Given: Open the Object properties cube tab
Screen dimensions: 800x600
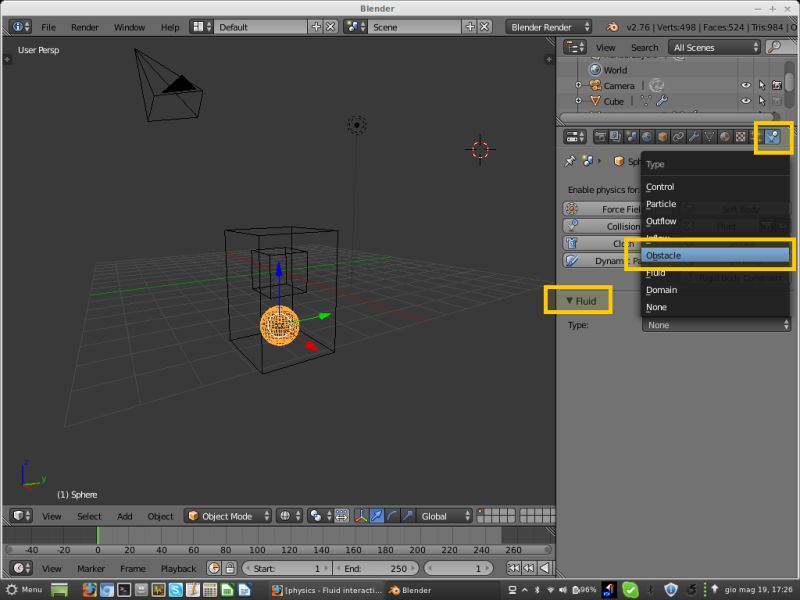Looking at the screenshot, I should click(x=662, y=137).
